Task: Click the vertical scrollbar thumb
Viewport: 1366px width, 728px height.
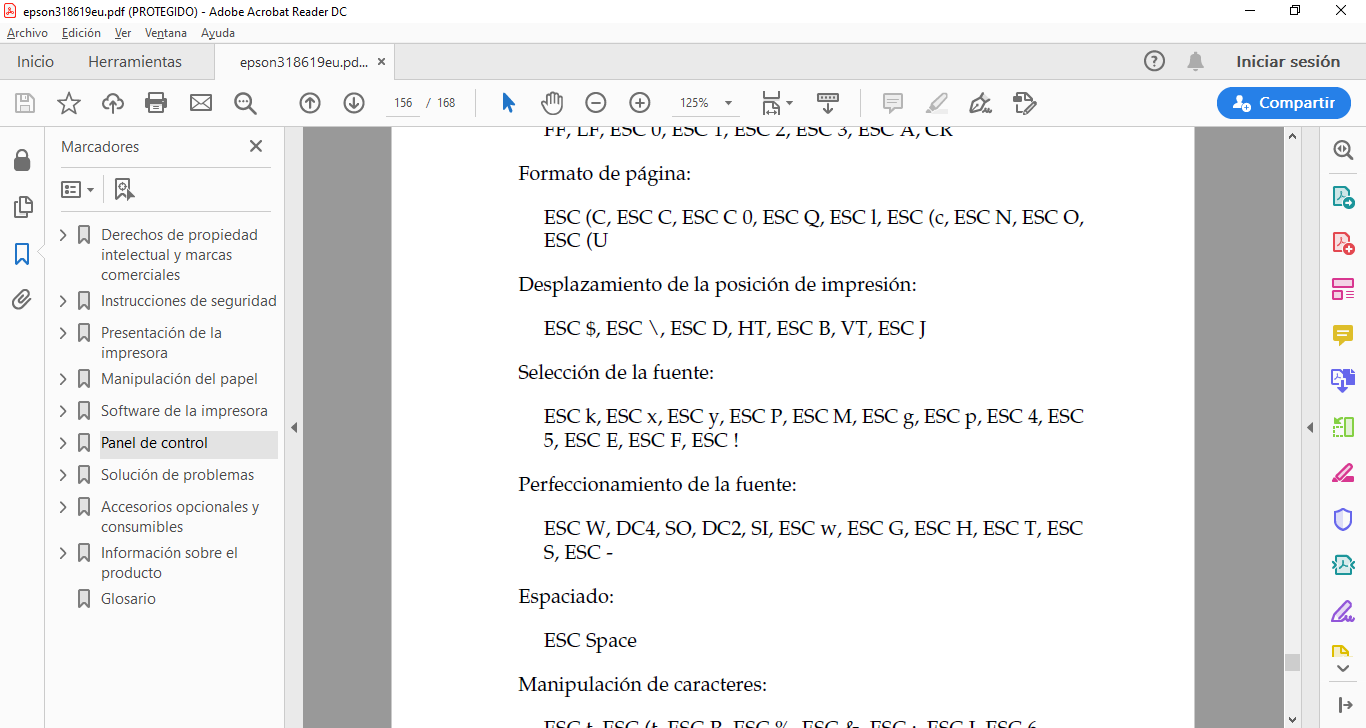Action: coord(1292,662)
